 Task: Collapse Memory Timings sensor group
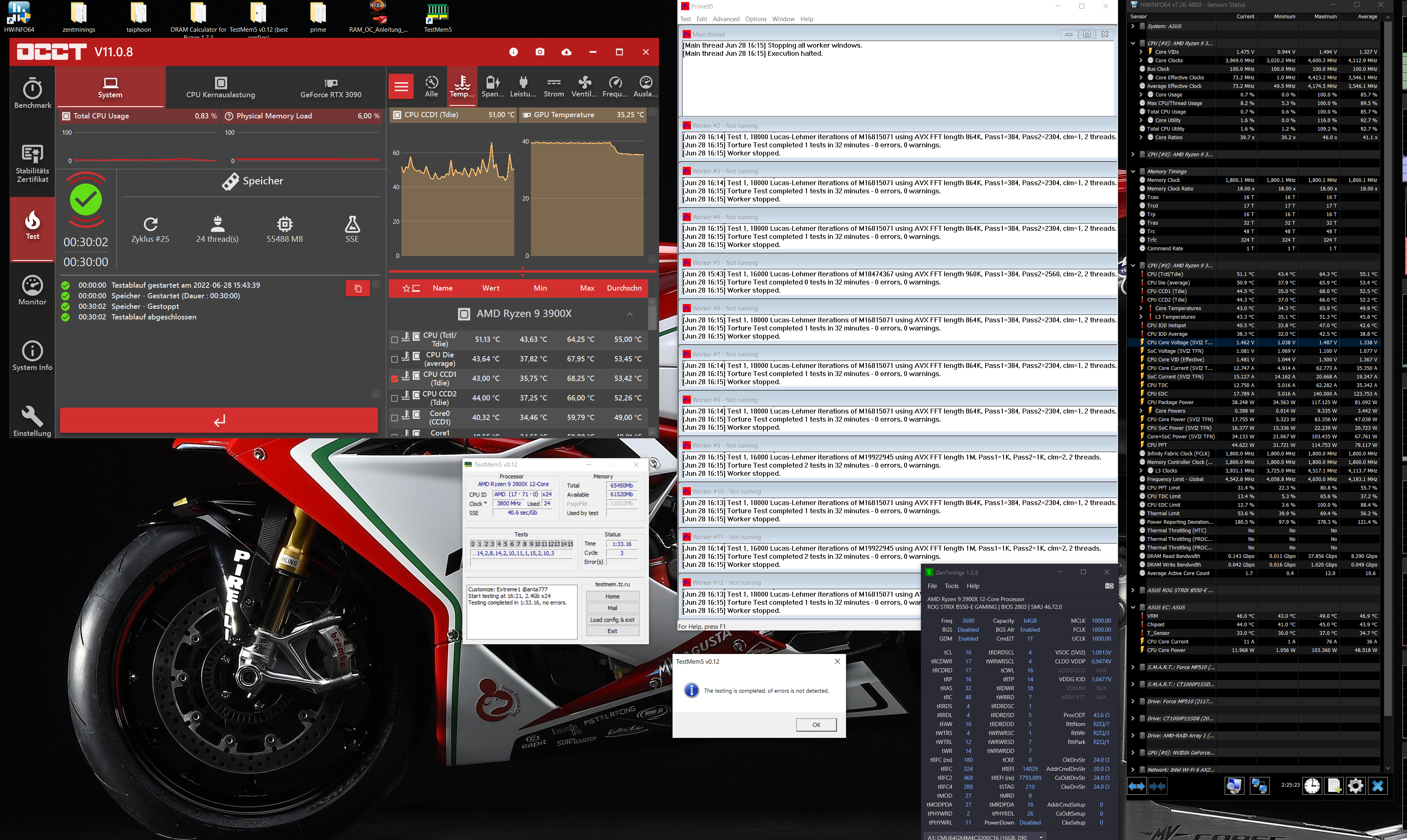[1132, 171]
